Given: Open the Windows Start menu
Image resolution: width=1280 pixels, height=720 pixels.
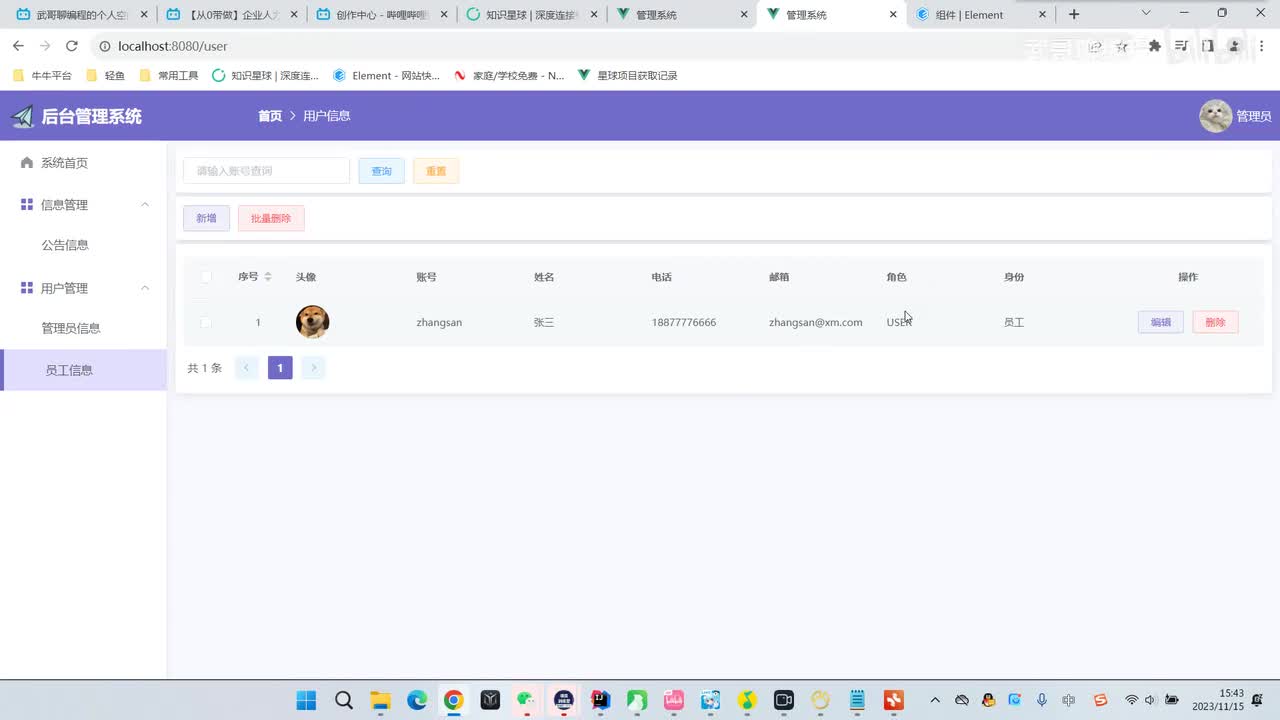Looking at the screenshot, I should 306,700.
